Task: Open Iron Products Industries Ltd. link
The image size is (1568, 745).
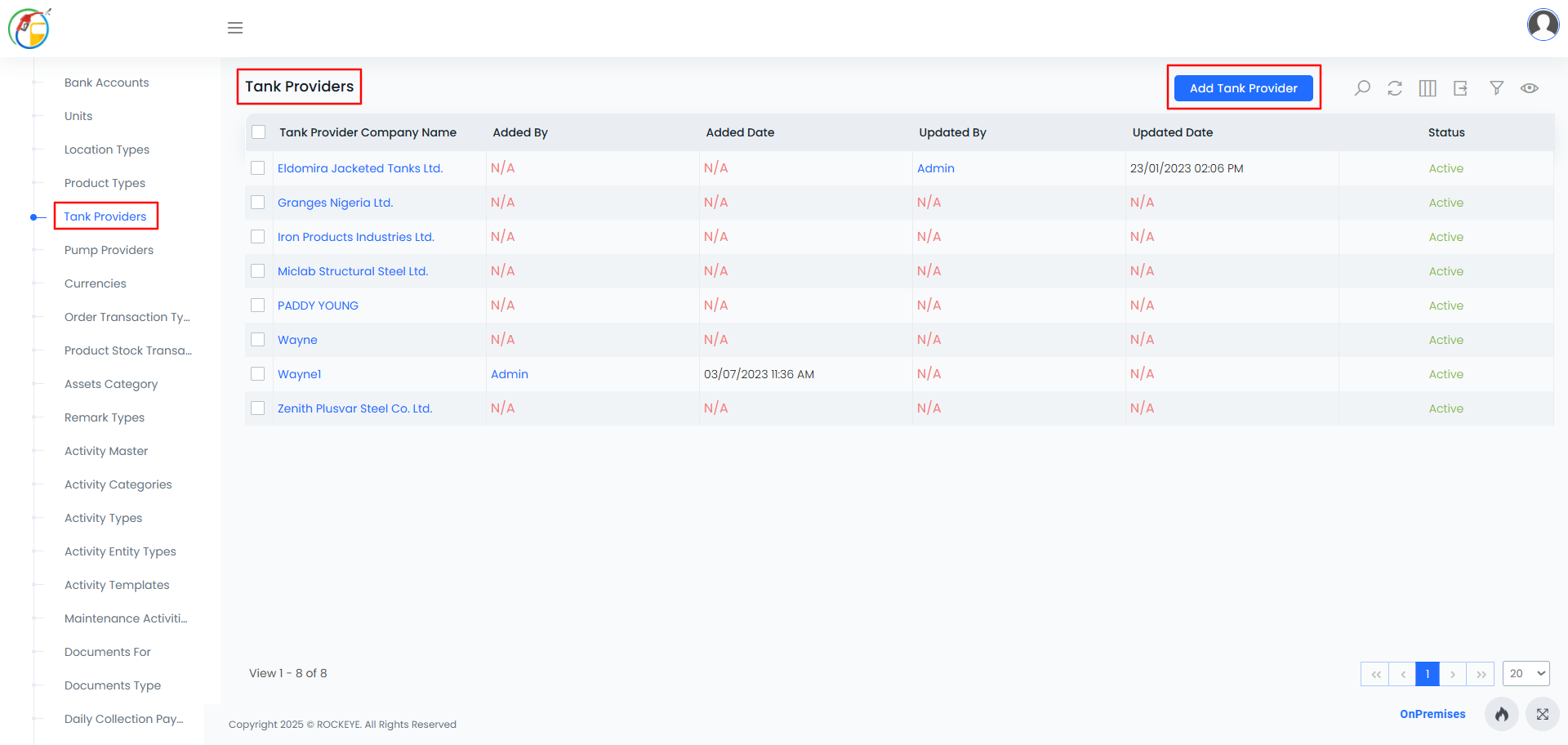Action: 356,237
